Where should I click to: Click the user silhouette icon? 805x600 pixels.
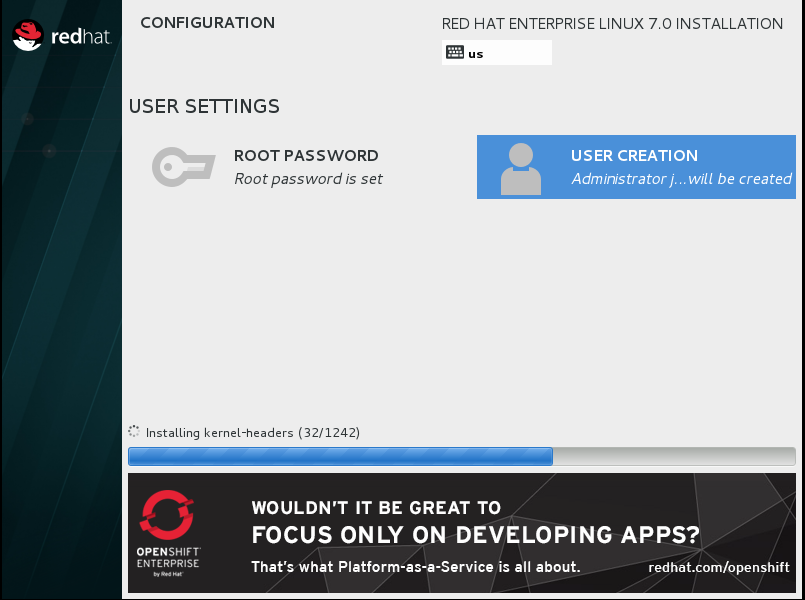[x=521, y=169]
